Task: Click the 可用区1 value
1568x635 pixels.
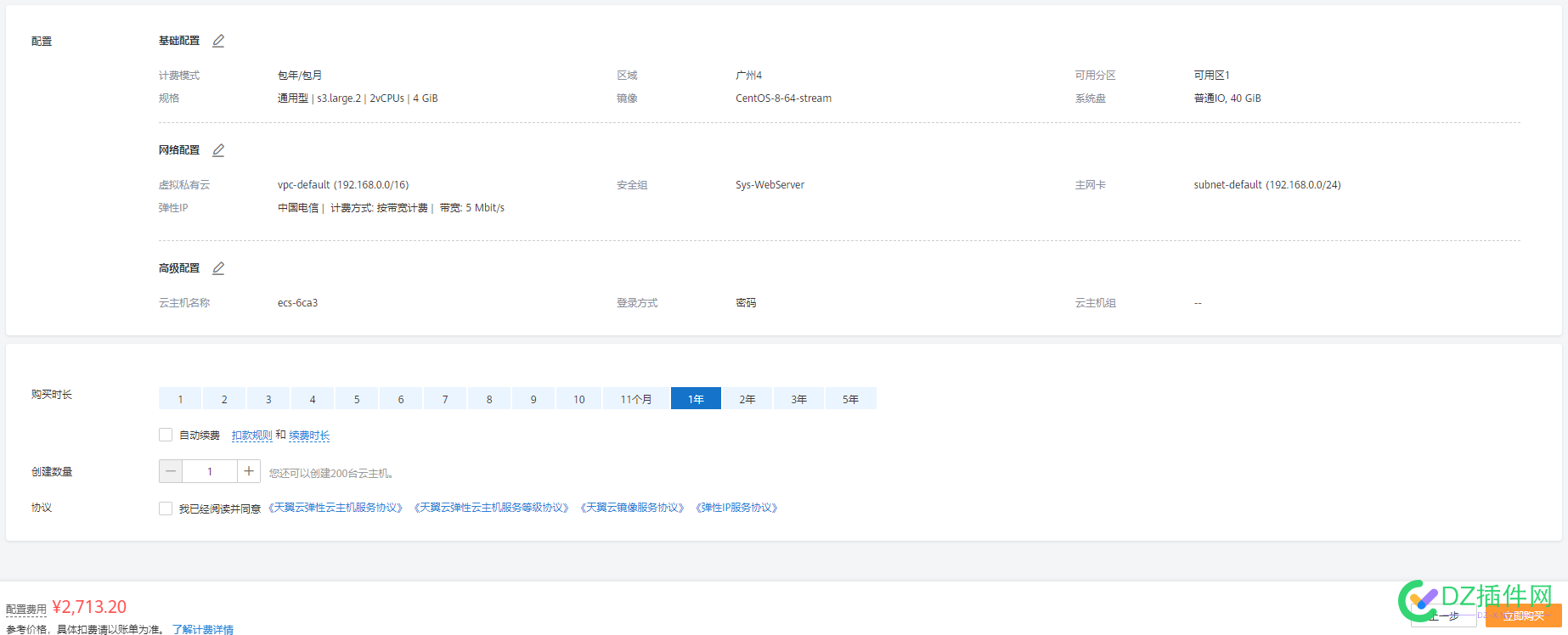Action: pos(1212,76)
